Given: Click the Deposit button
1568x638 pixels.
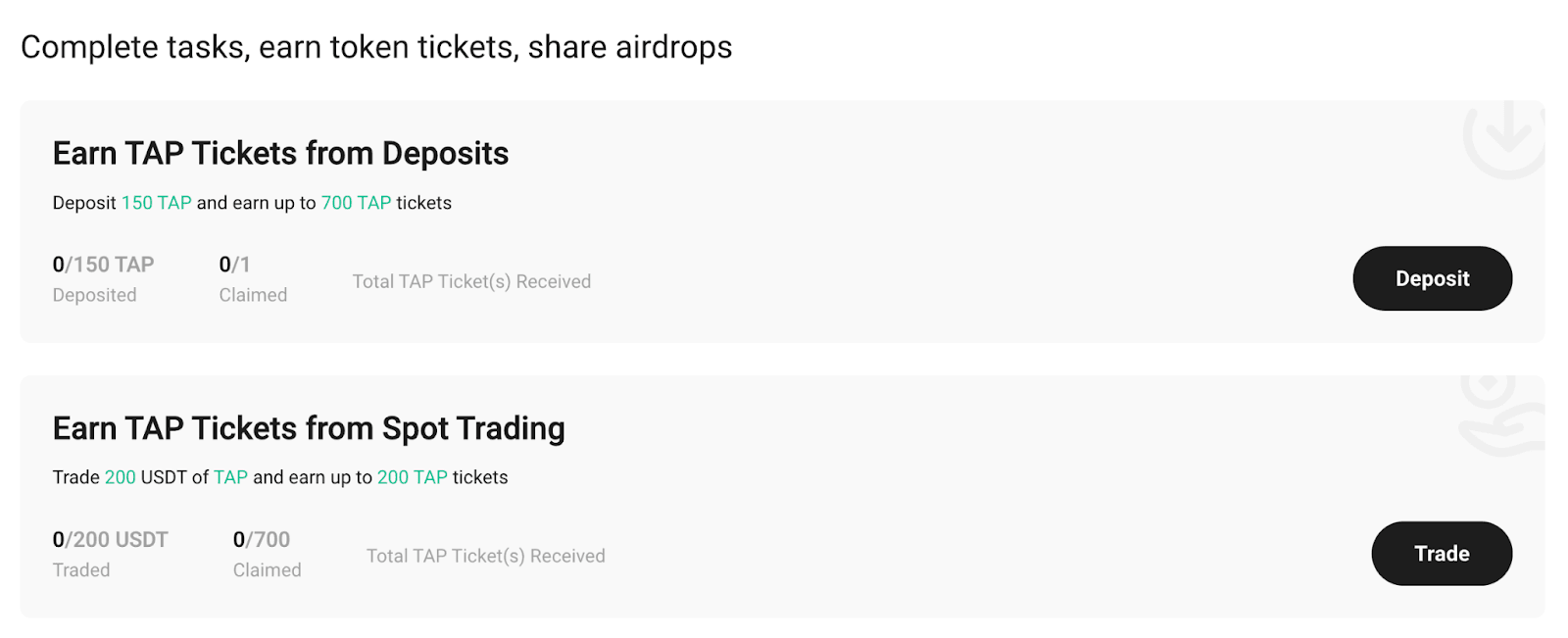Looking at the screenshot, I should (1432, 278).
